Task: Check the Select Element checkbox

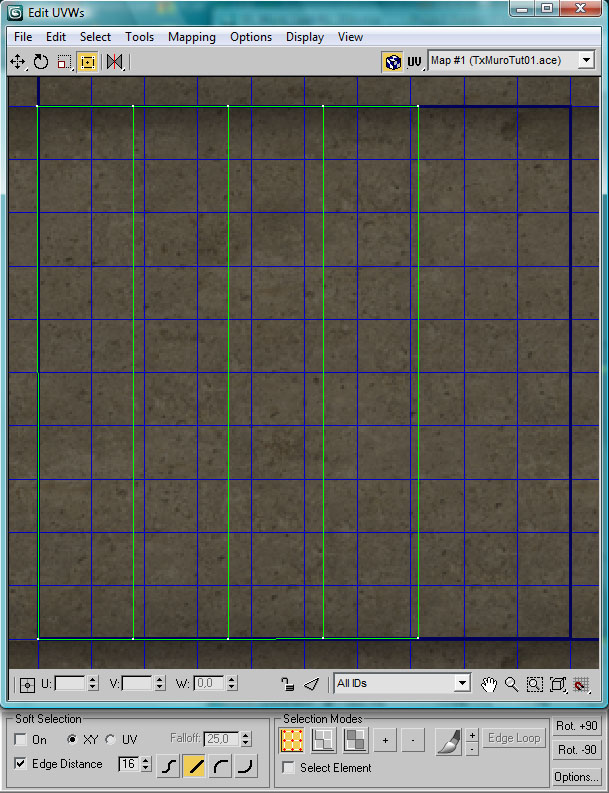Action: (289, 768)
